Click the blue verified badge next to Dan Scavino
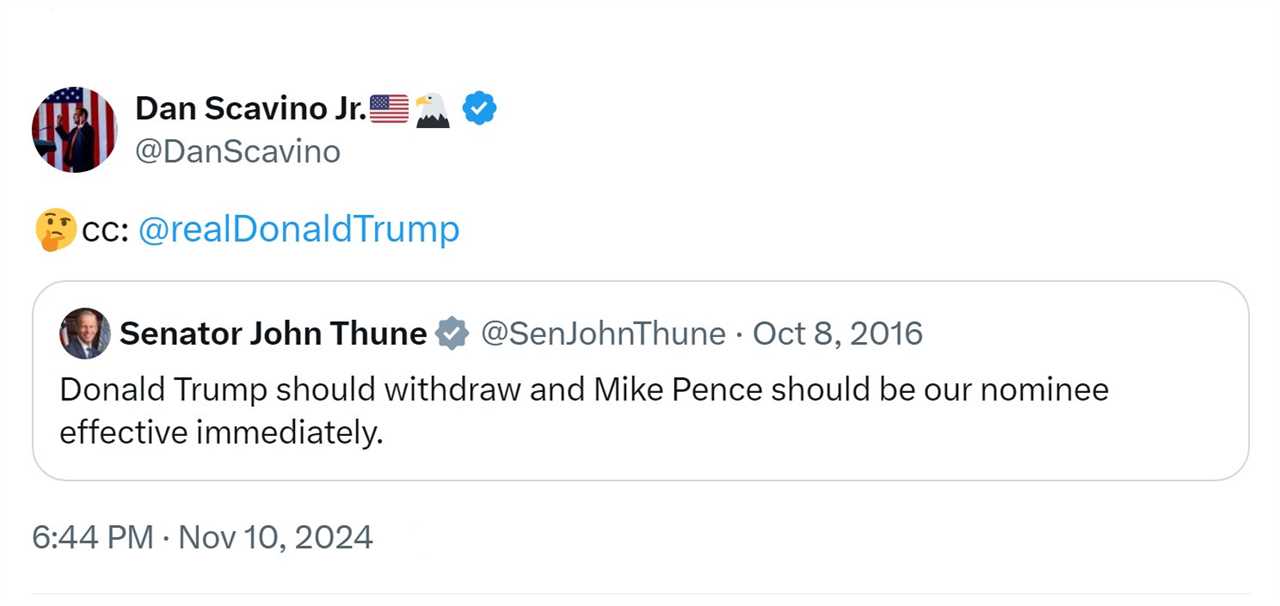The image size is (1280, 606). (479, 108)
